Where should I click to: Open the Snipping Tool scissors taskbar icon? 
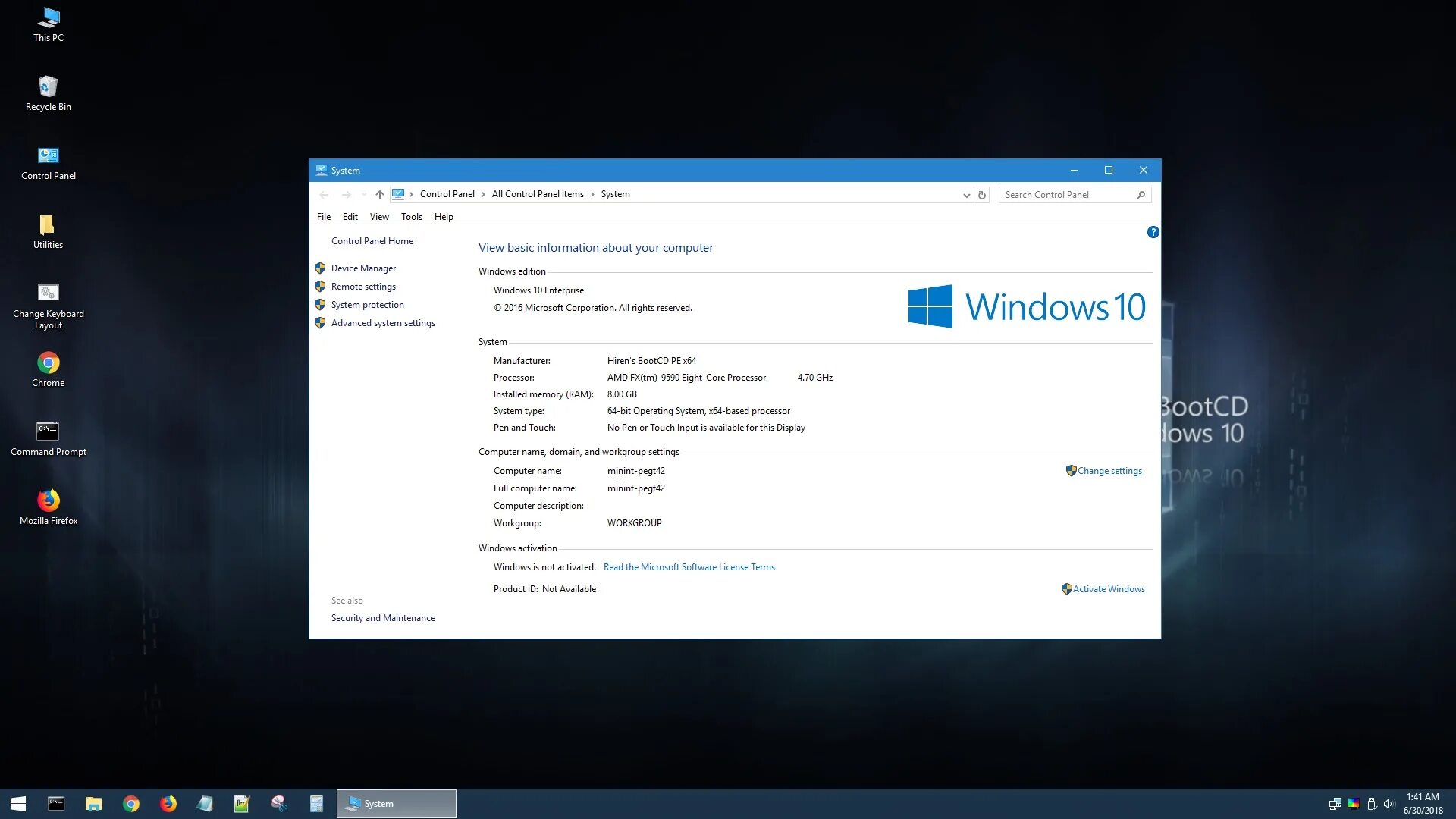[279, 804]
